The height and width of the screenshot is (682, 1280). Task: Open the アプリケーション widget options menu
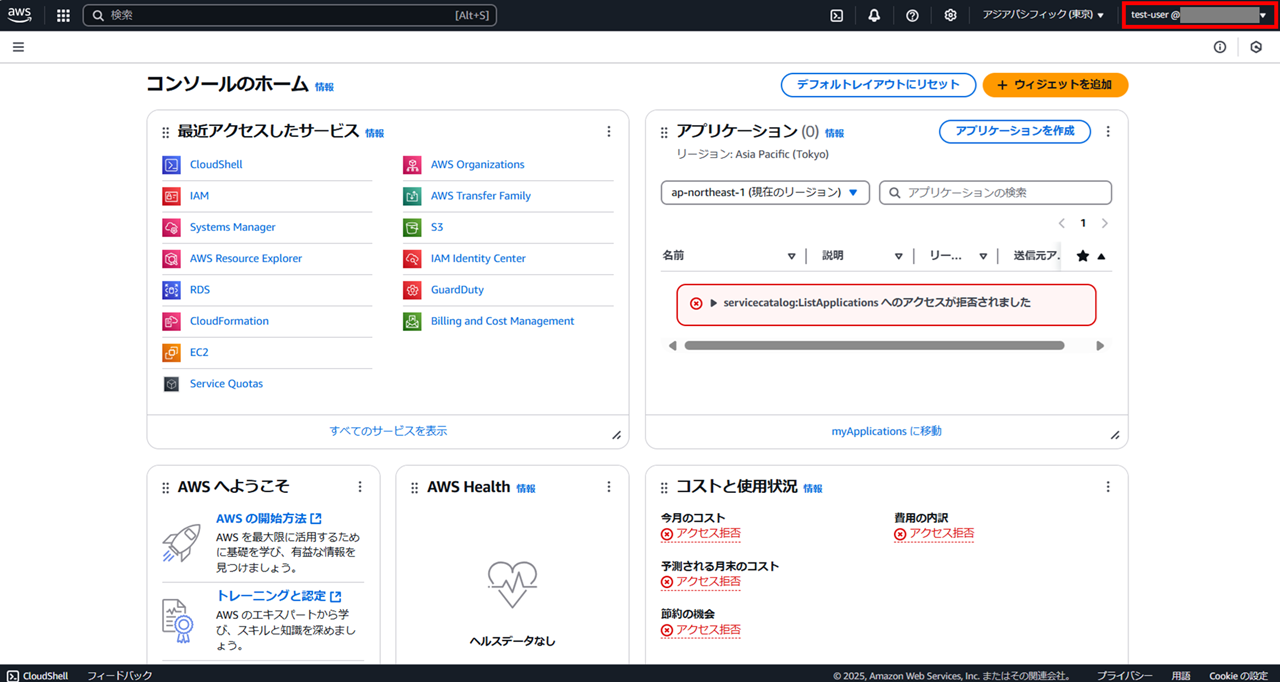[x=1107, y=132]
